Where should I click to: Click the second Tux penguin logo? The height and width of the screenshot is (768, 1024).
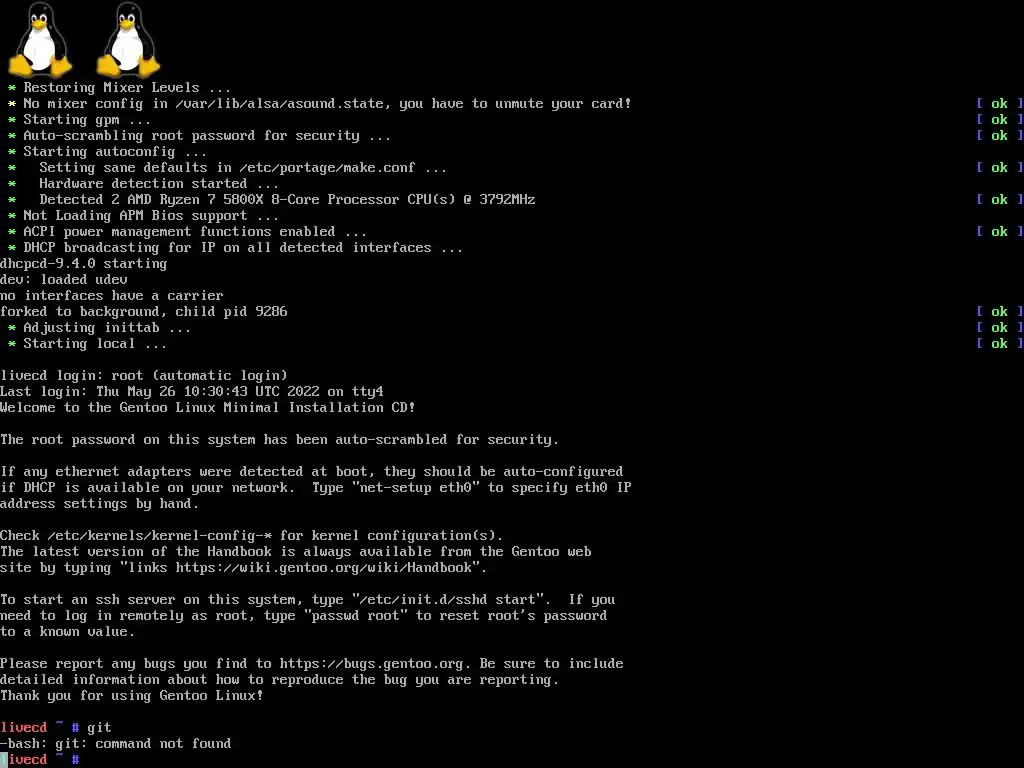129,40
